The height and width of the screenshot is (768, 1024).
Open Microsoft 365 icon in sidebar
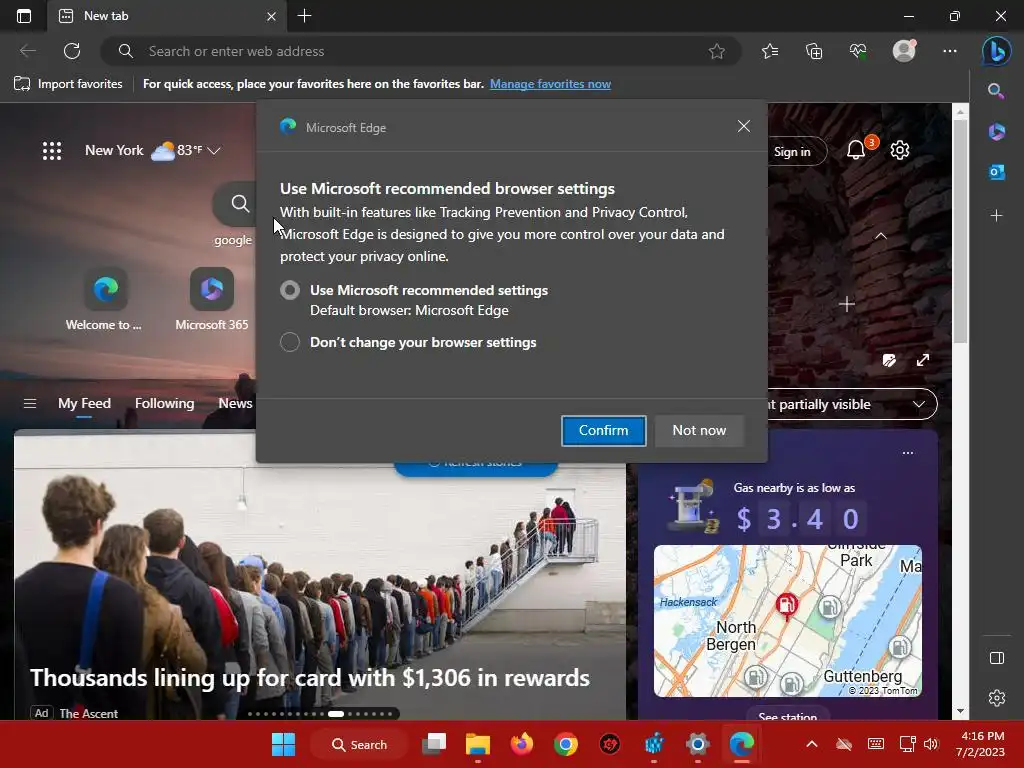[x=996, y=131]
